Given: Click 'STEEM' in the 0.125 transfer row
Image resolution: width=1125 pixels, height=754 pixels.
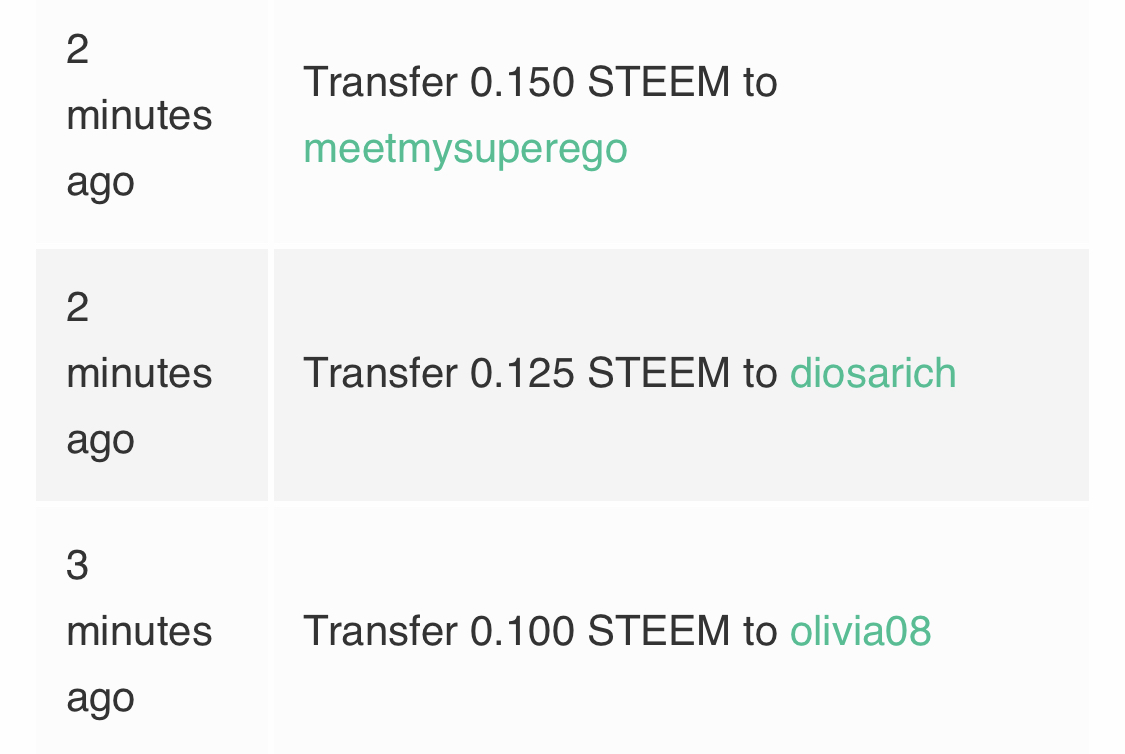Looking at the screenshot, I should pyautogui.click(x=659, y=373).
